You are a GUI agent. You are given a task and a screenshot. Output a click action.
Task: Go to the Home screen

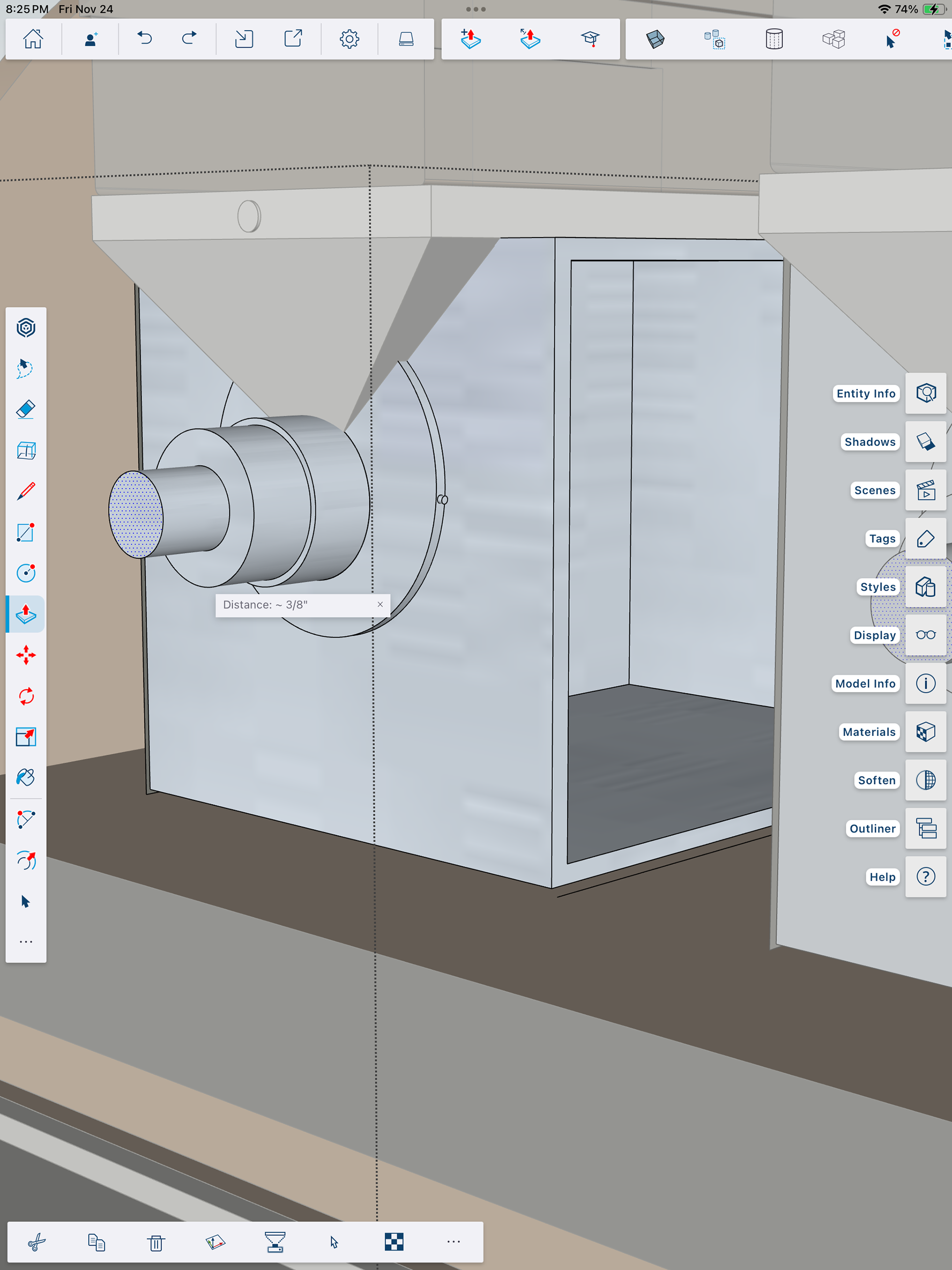click(x=33, y=39)
